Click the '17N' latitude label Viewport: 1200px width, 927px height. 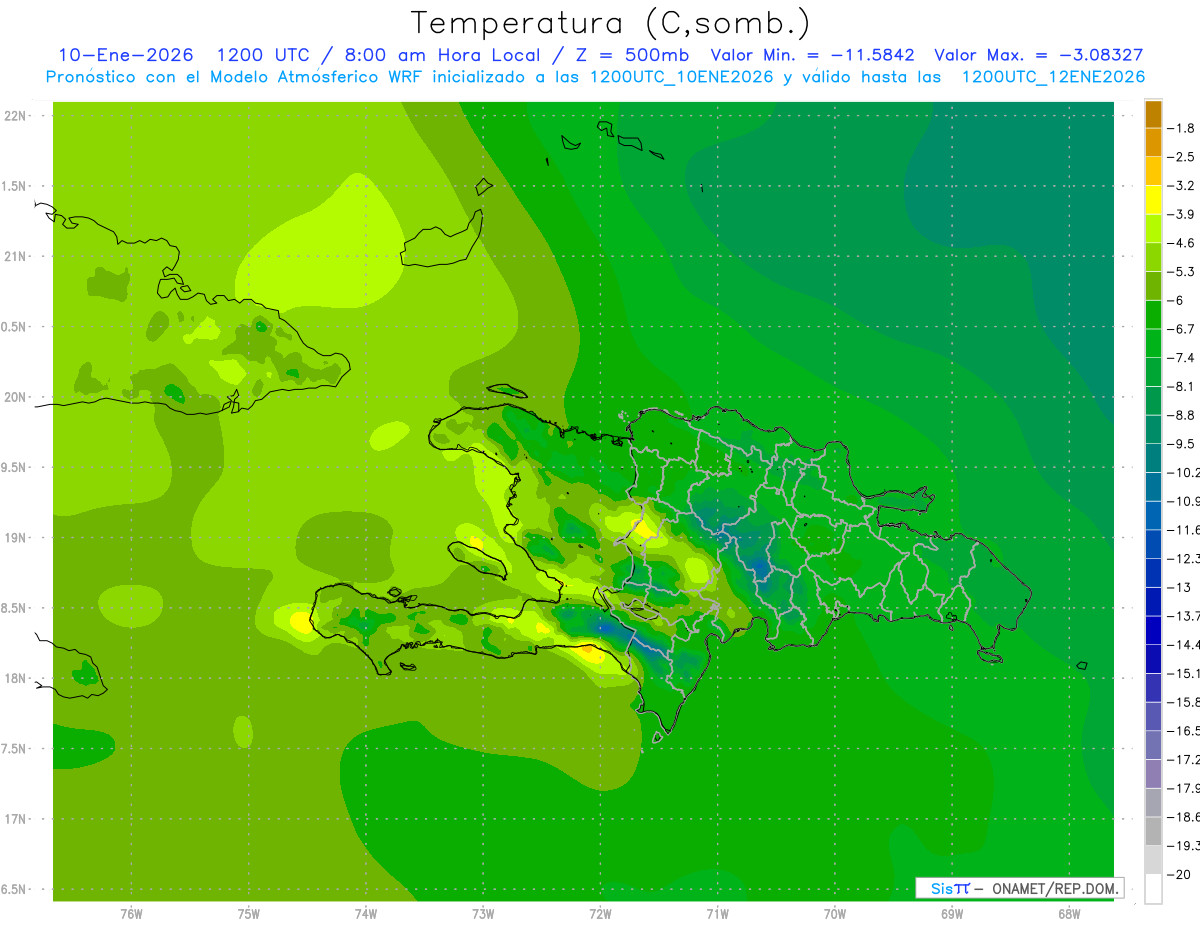(x=15, y=820)
